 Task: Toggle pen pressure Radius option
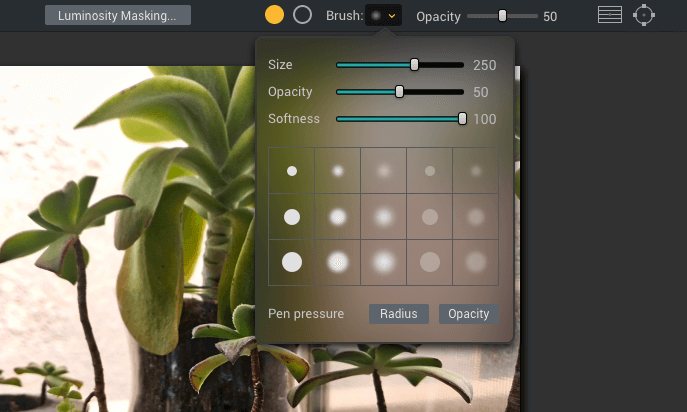(x=399, y=314)
